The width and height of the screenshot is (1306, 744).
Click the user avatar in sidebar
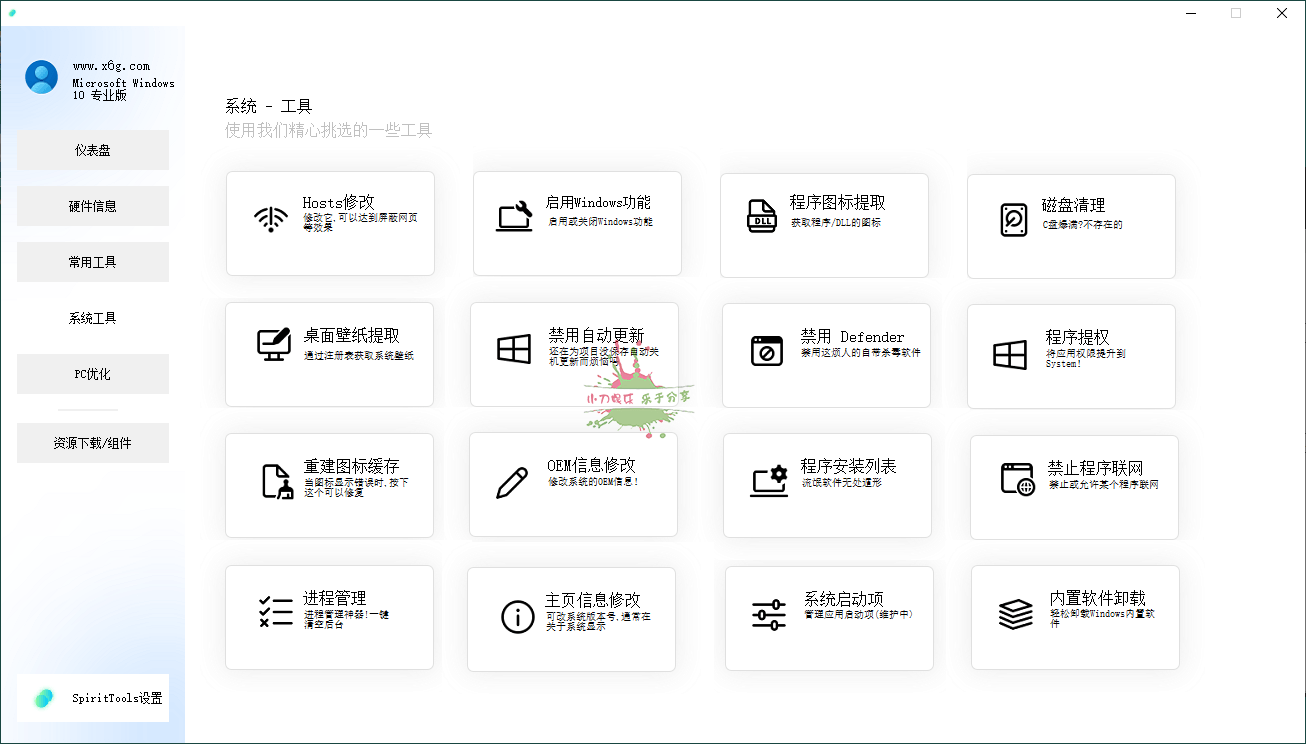[x=41, y=76]
